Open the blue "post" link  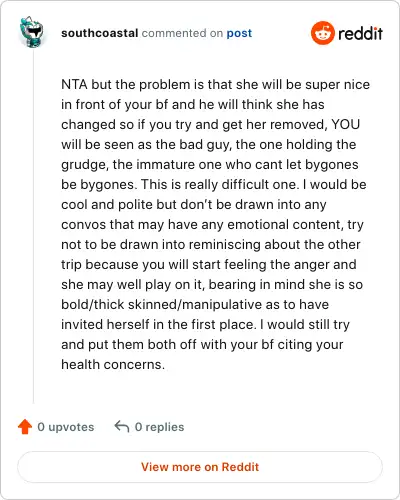tap(239, 33)
